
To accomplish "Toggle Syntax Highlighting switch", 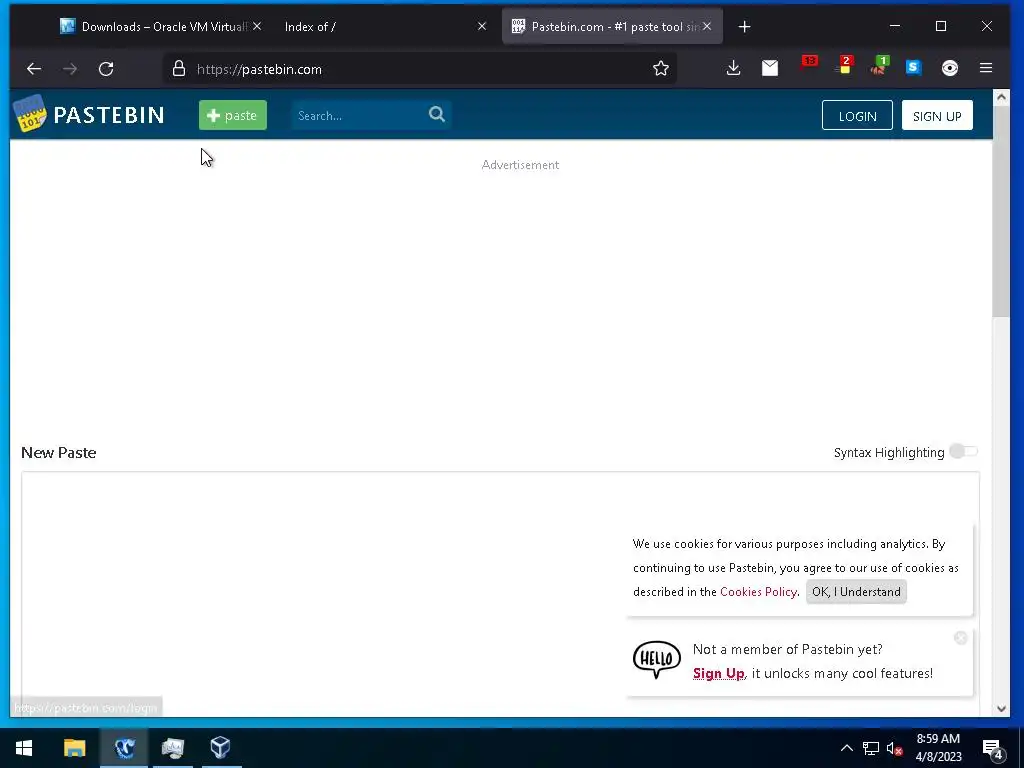I will coord(963,451).
